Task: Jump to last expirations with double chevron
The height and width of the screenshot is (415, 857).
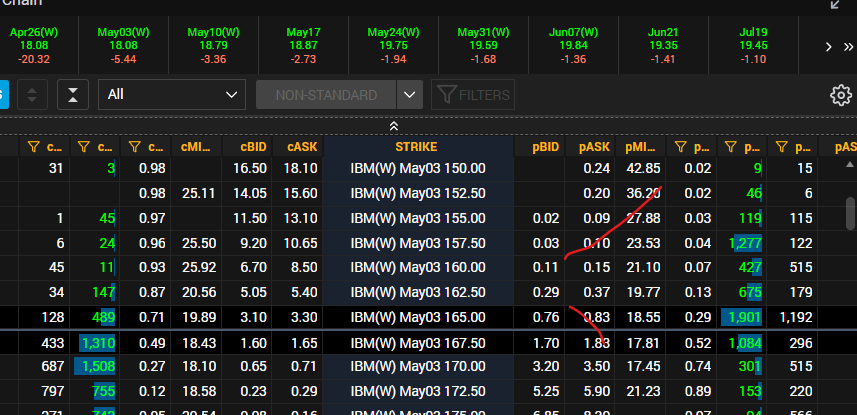Action: click(x=848, y=46)
